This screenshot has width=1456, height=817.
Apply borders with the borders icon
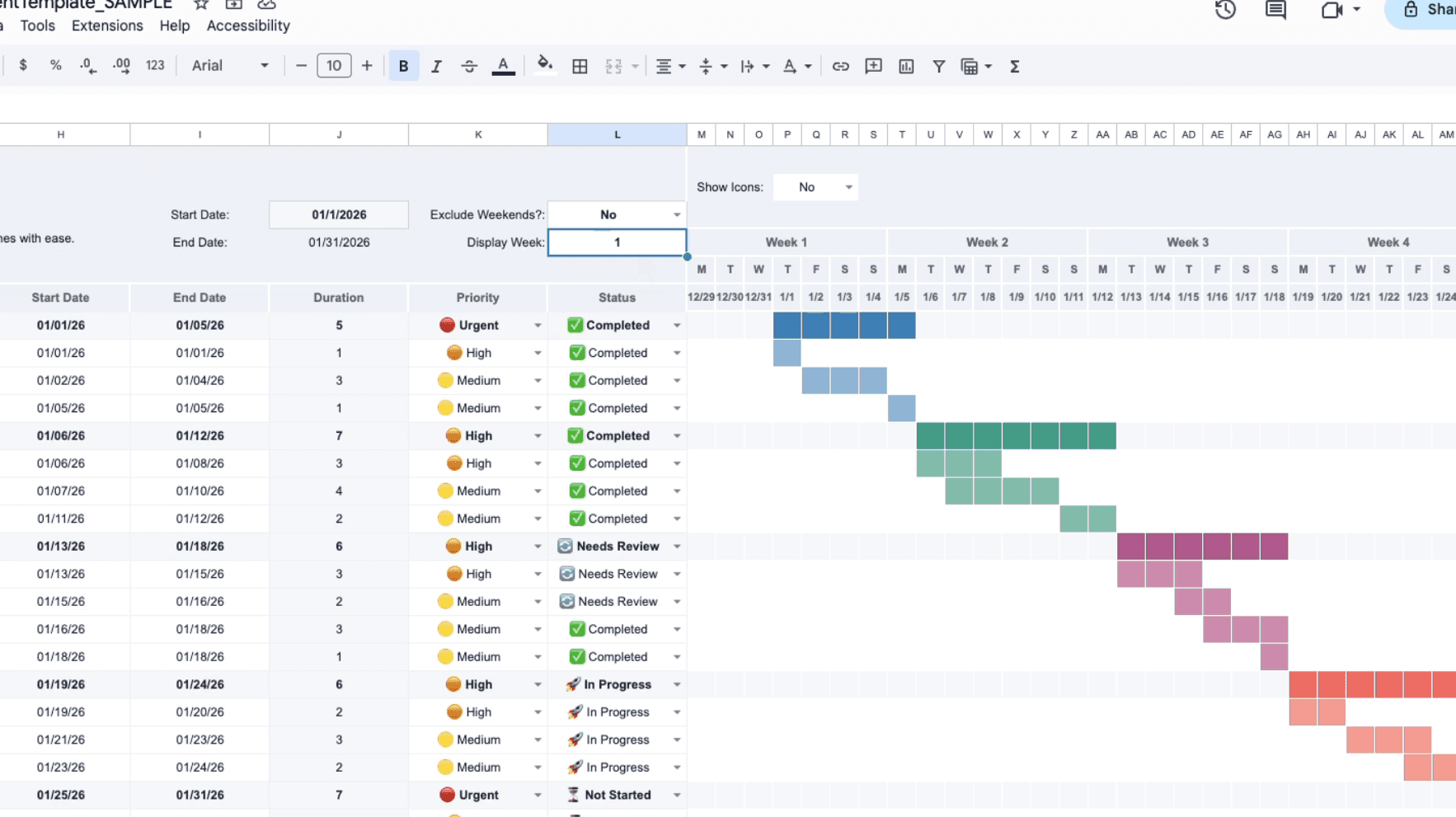pos(580,66)
